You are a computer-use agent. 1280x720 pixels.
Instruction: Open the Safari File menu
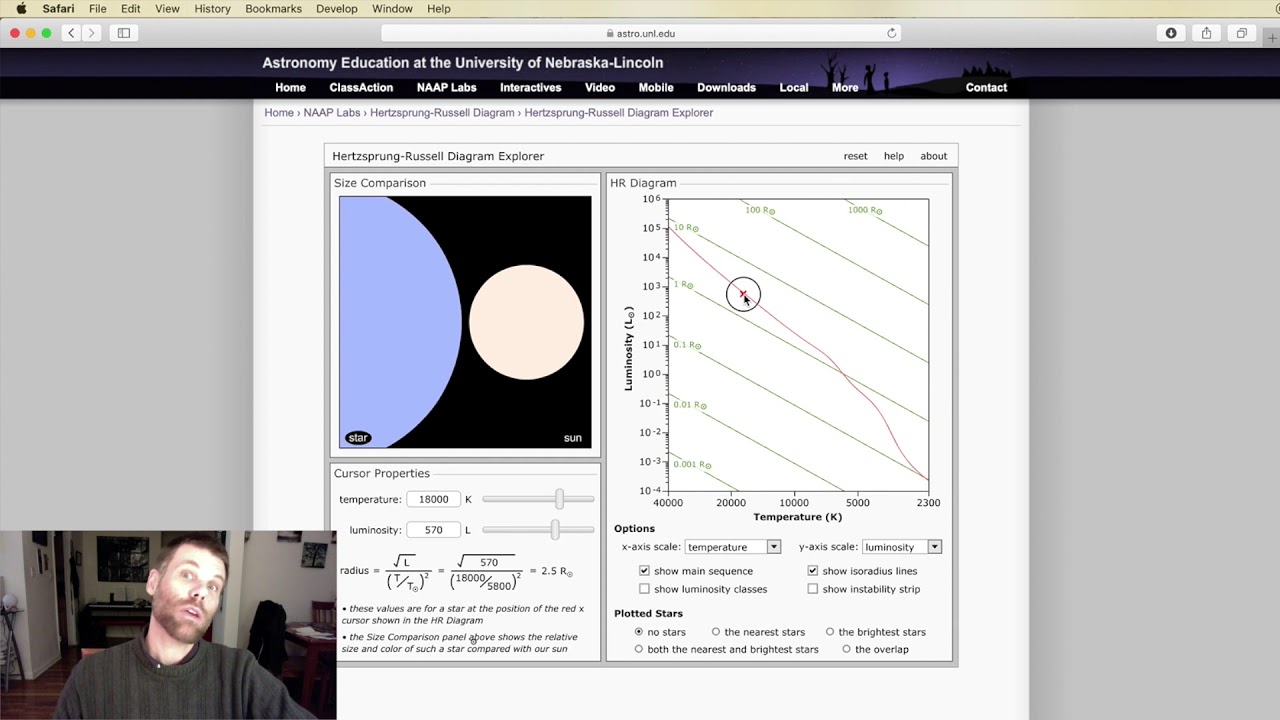(x=97, y=9)
